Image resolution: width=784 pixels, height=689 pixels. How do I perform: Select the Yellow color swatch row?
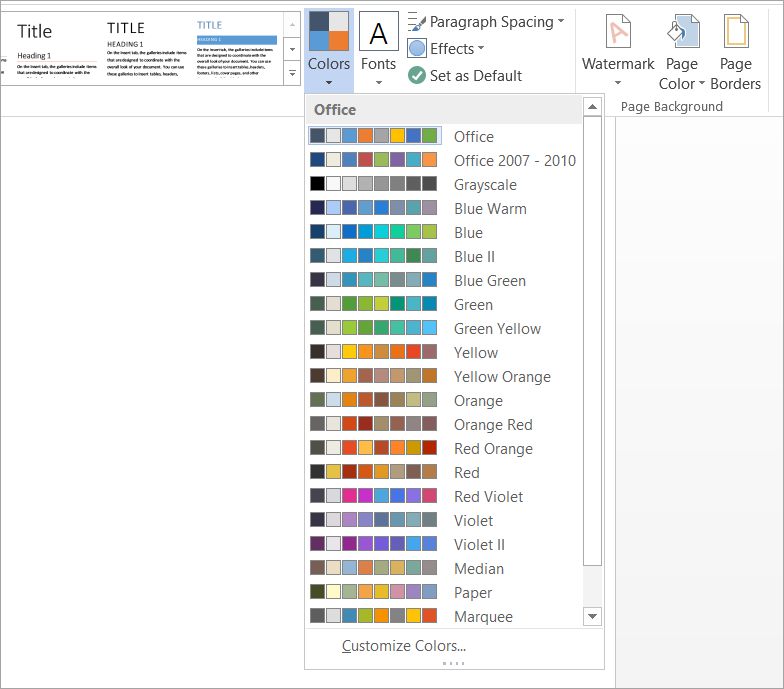(x=373, y=352)
